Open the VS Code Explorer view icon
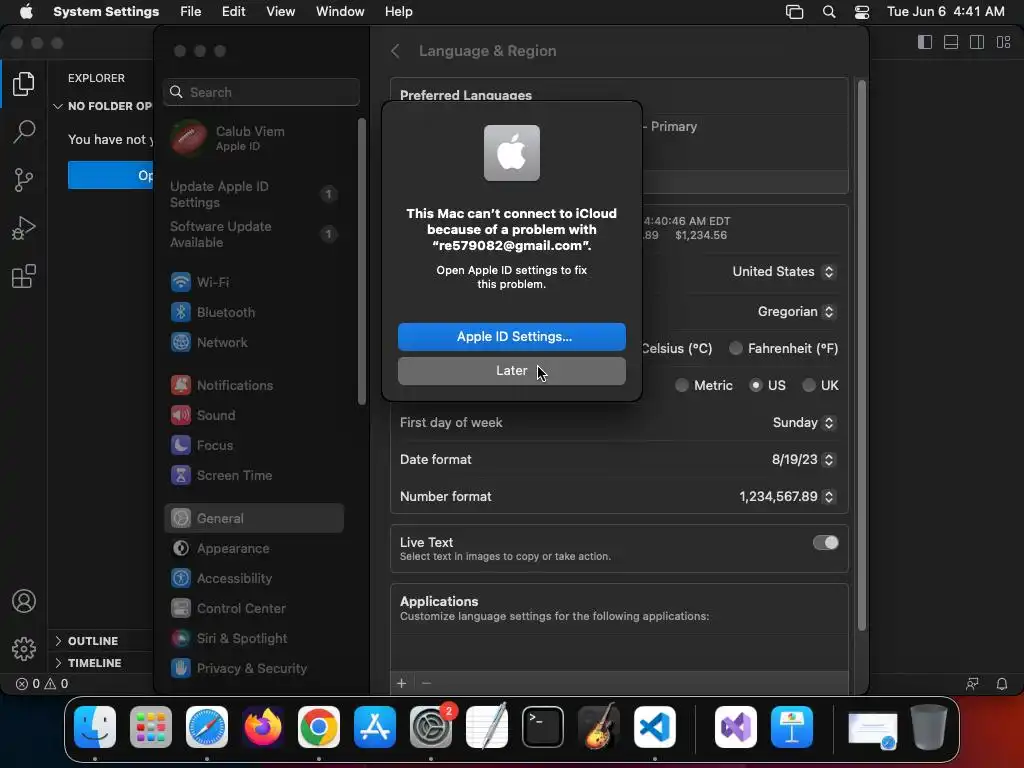The image size is (1024, 768). point(24,84)
